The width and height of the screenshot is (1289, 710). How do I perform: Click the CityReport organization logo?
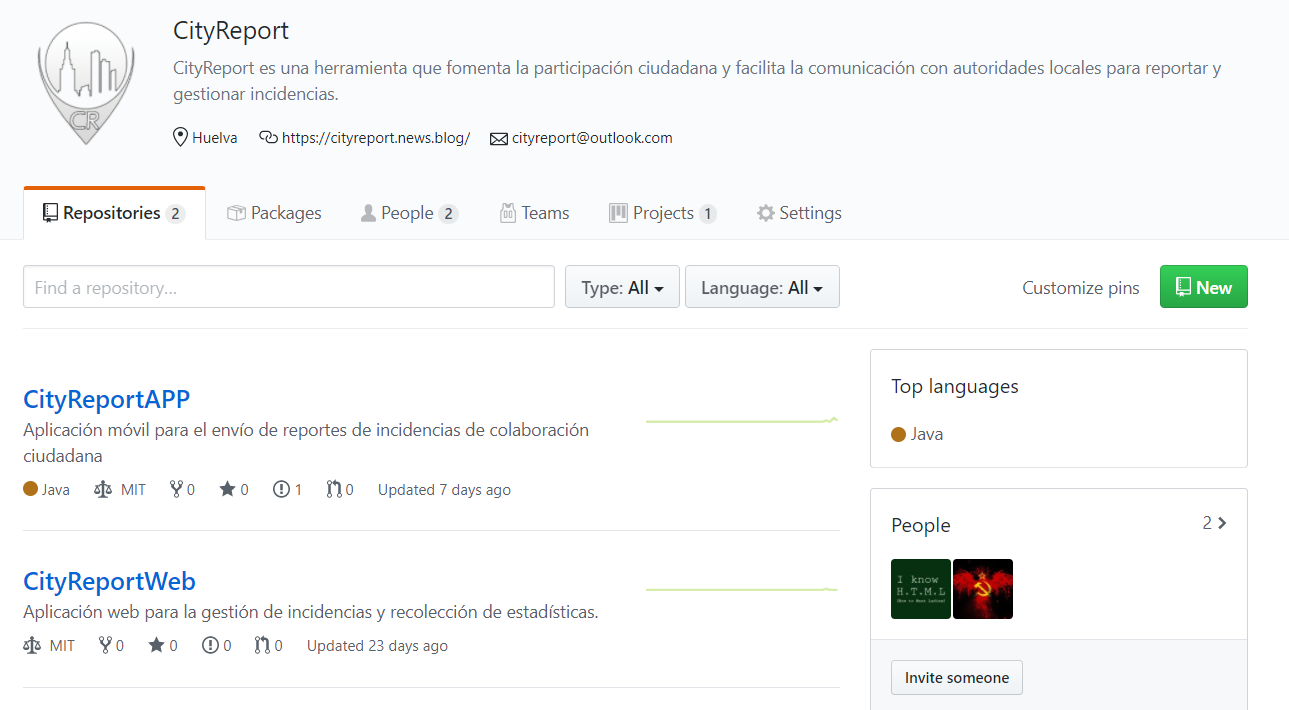[85, 82]
